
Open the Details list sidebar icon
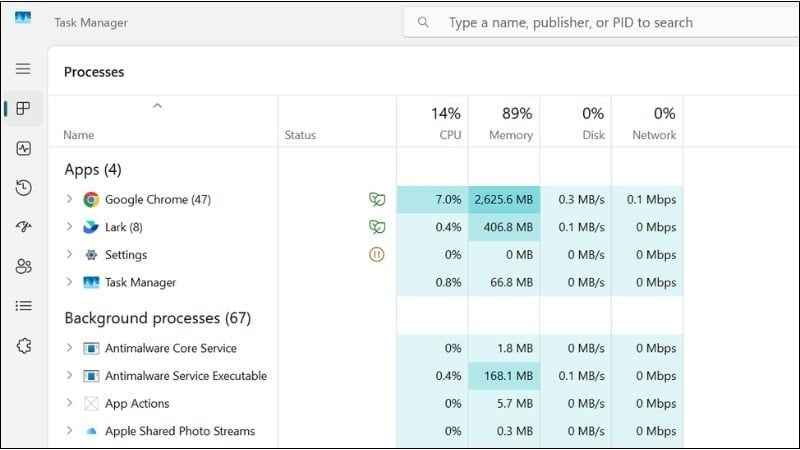pos(23,306)
